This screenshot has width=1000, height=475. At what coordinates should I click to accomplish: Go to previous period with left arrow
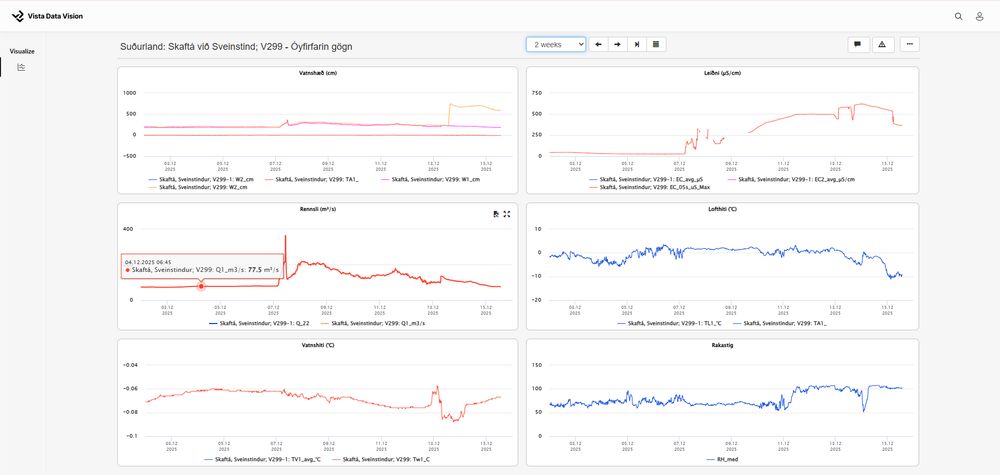[598, 45]
